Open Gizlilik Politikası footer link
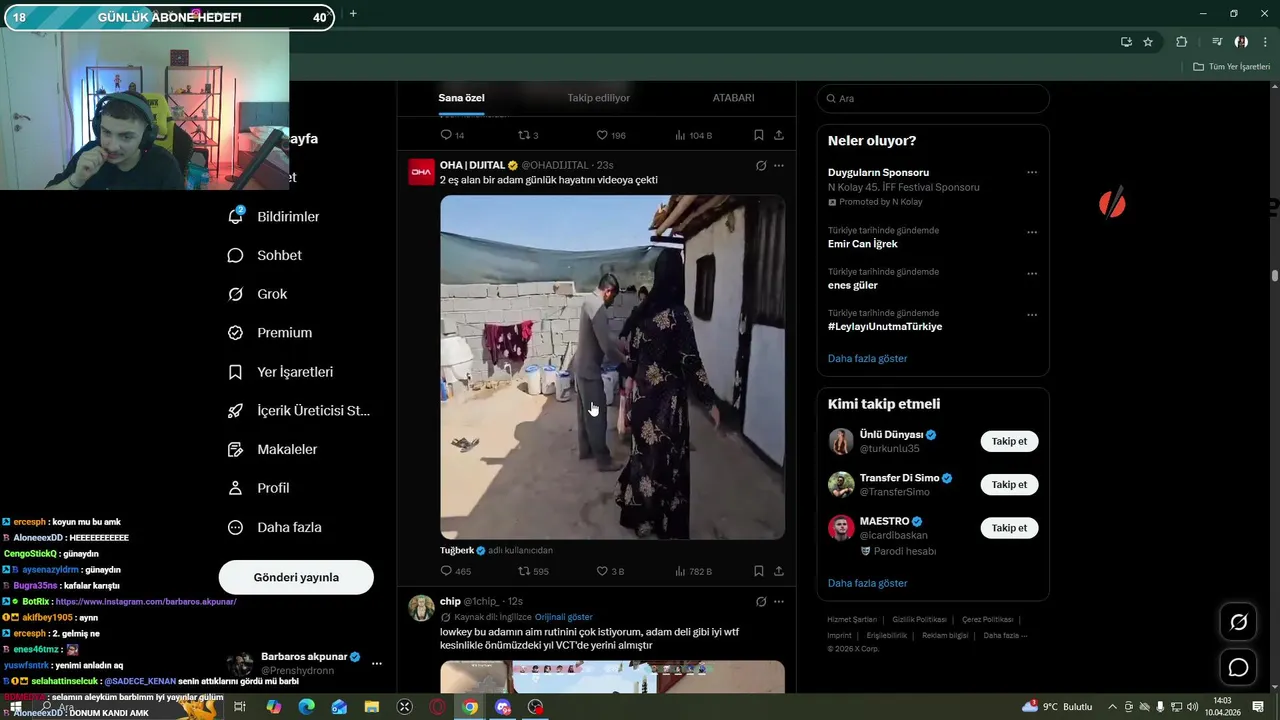This screenshot has height=720, width=1280. coord(919,620)
